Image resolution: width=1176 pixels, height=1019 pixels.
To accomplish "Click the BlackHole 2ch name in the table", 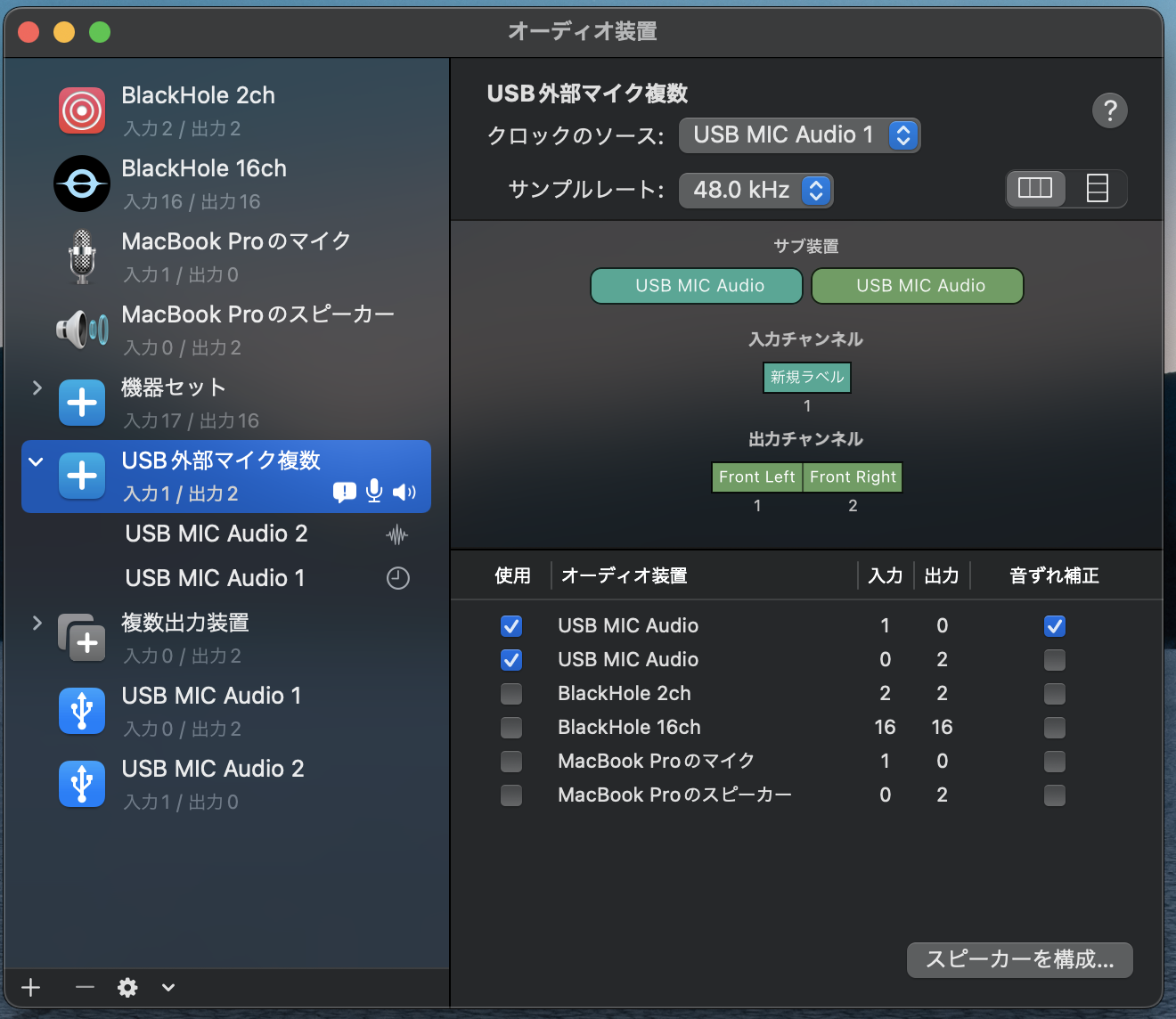I will [625, 694].
